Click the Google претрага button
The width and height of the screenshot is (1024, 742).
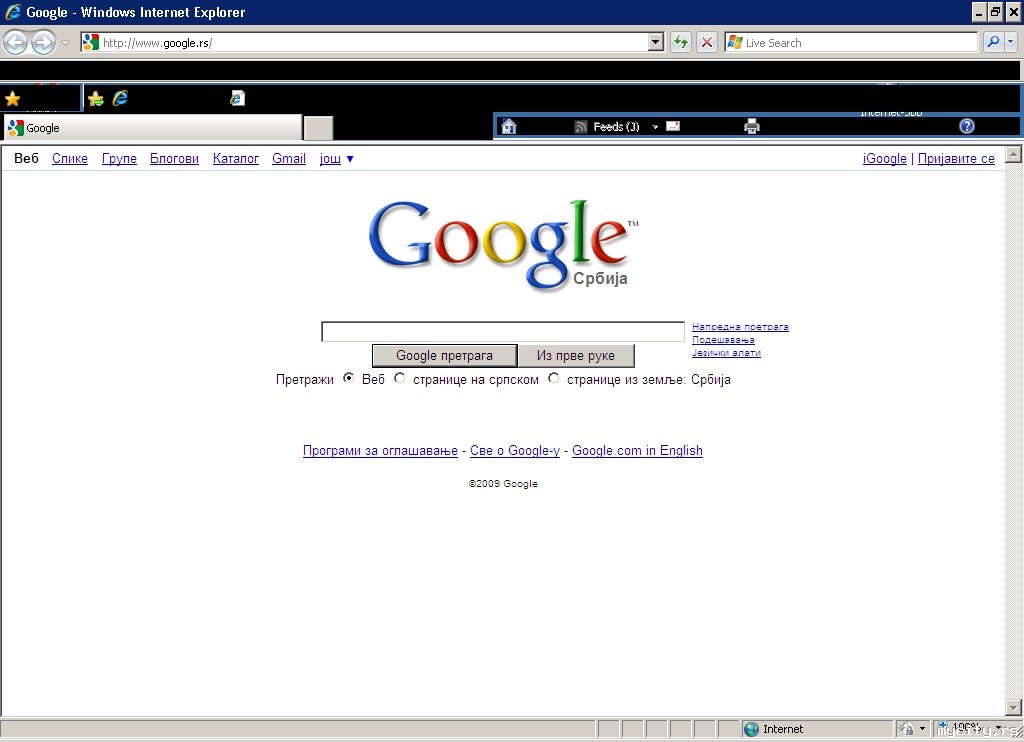point(444,356)
